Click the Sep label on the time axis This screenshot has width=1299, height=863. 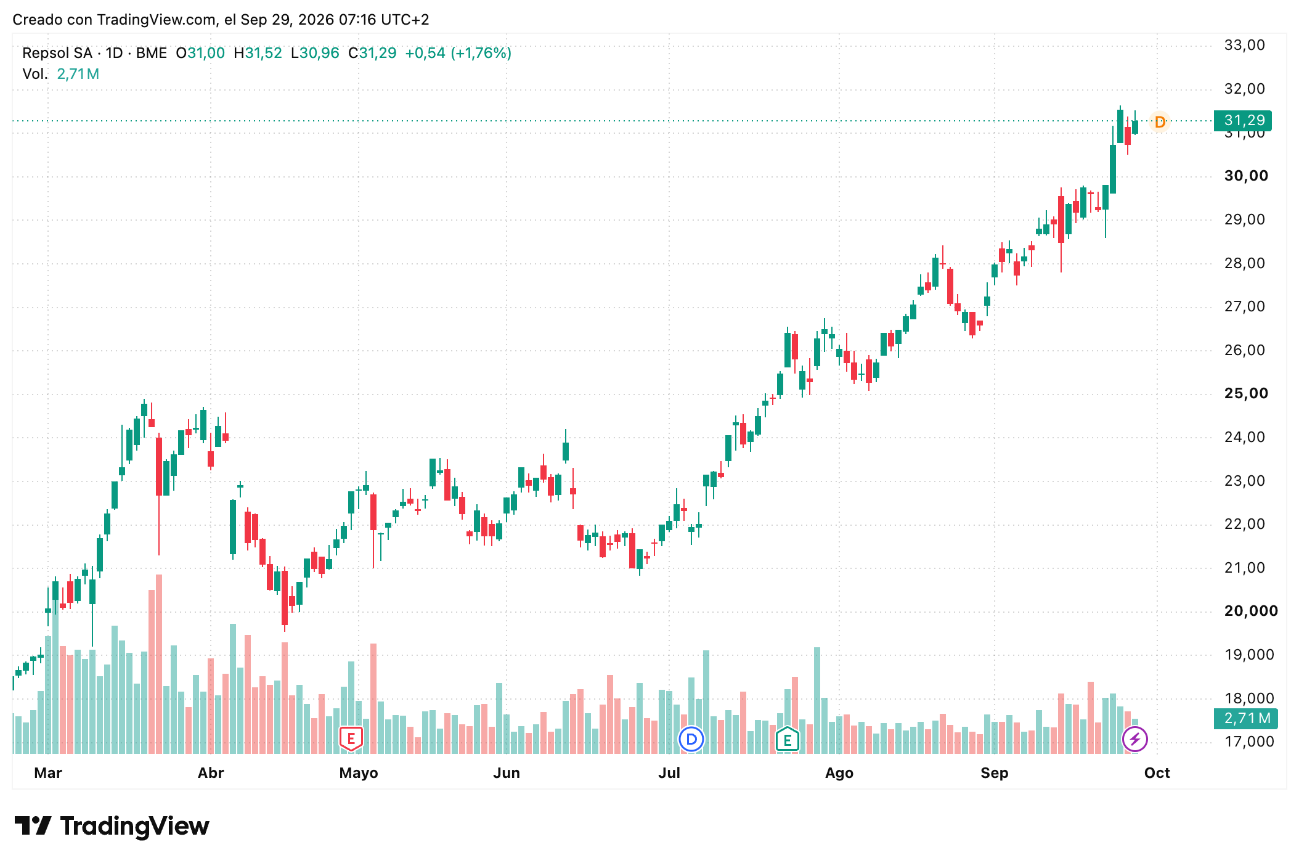995,773
